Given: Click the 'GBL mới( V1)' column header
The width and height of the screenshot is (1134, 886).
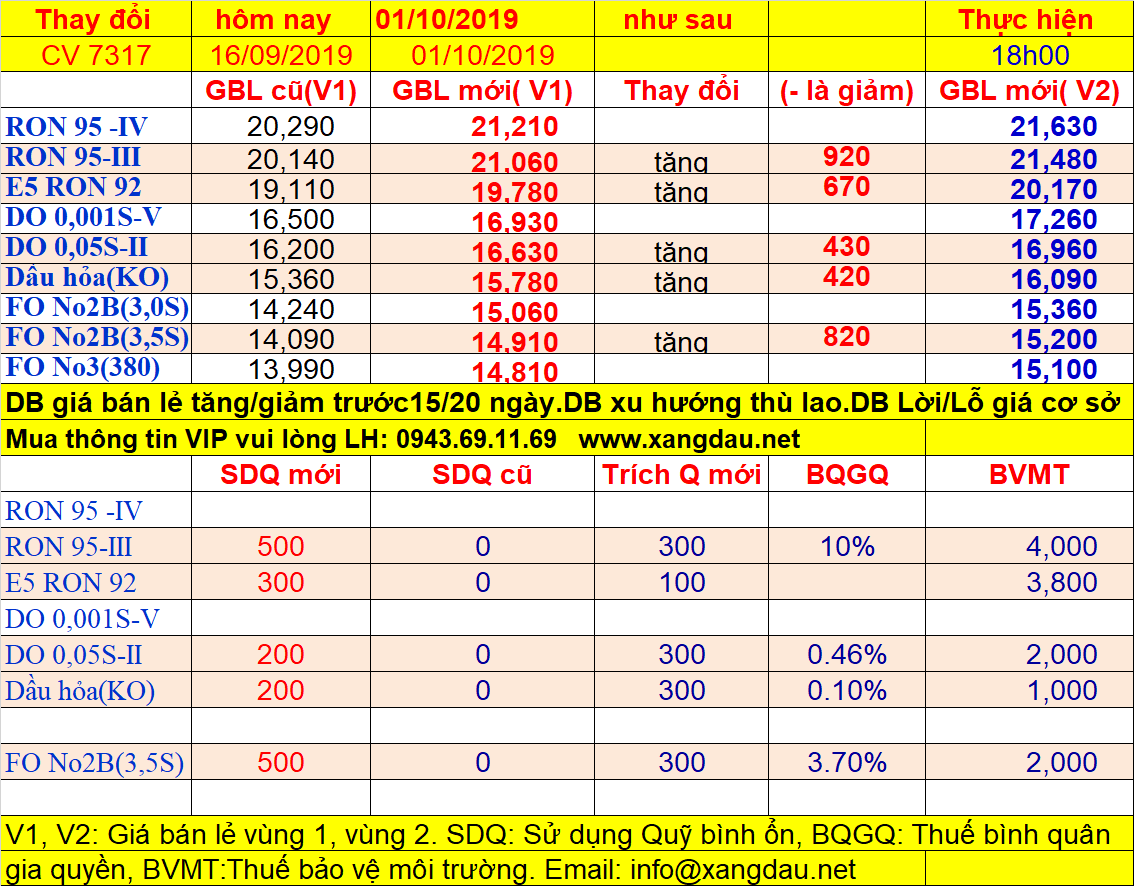Looking at the screenshot, I should click(482, 91).
